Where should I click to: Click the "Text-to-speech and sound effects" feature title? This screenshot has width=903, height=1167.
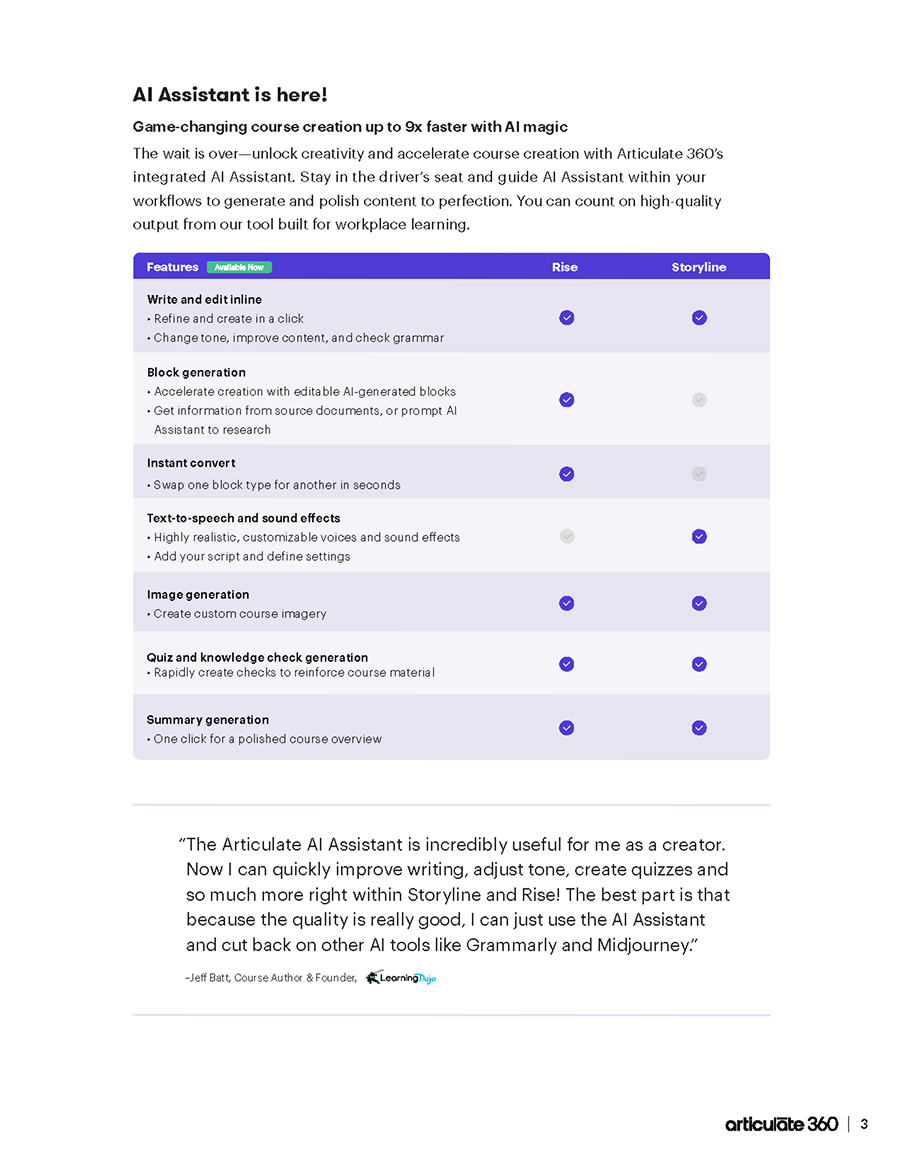coord(243,518)
